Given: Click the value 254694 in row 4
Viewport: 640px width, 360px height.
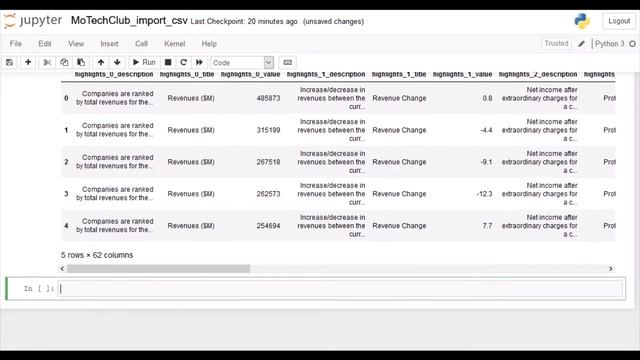Looking at the screenshot, I should [268, 225].
